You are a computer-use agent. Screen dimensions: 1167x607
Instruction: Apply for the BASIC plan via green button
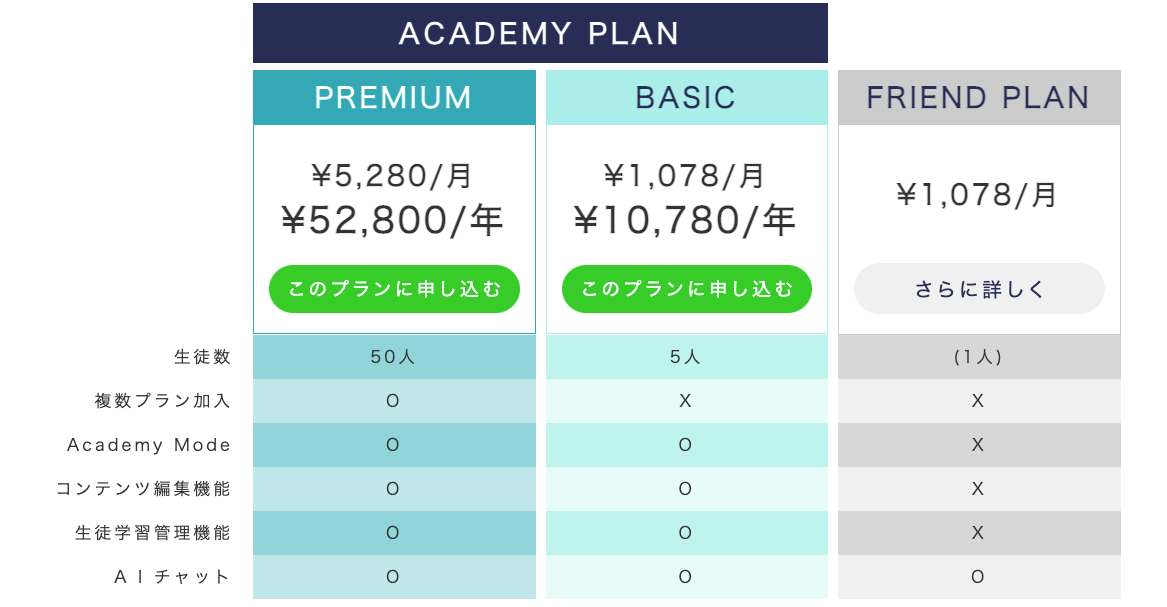point(686,289)
